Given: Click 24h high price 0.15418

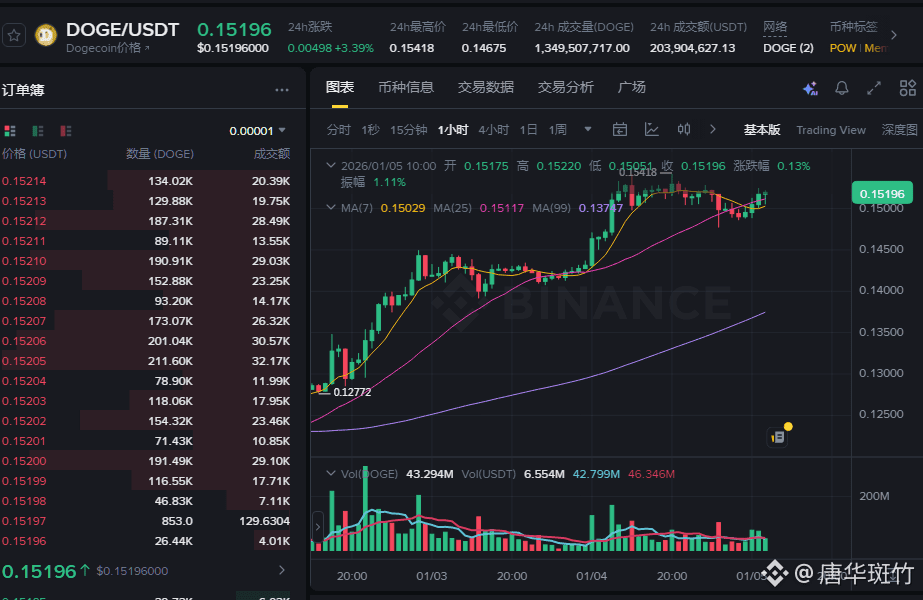Looking at the screenshot, I should [411, 48].
